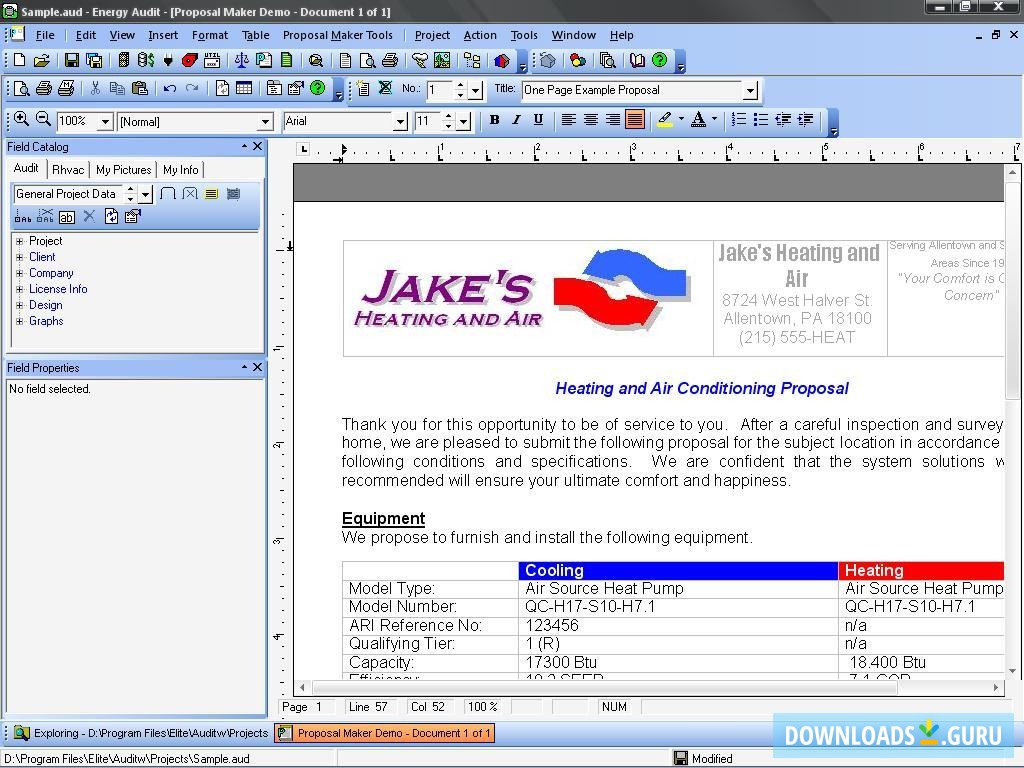The image size is (1024, 768).
Task: Click the 'ab' field icon in Field Catalog
Action: [67, 217]
